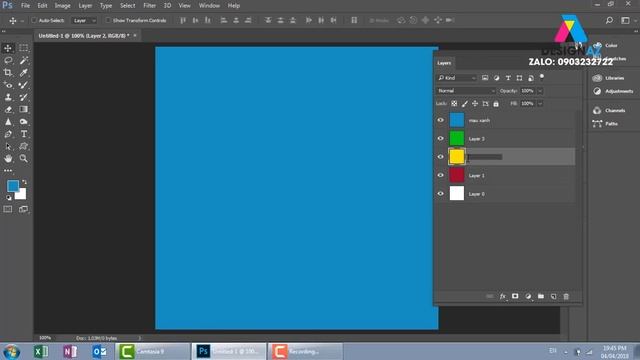Select the Magic Wand tool
This screenshot has width=640, height=360.
(x=24, y=60)
